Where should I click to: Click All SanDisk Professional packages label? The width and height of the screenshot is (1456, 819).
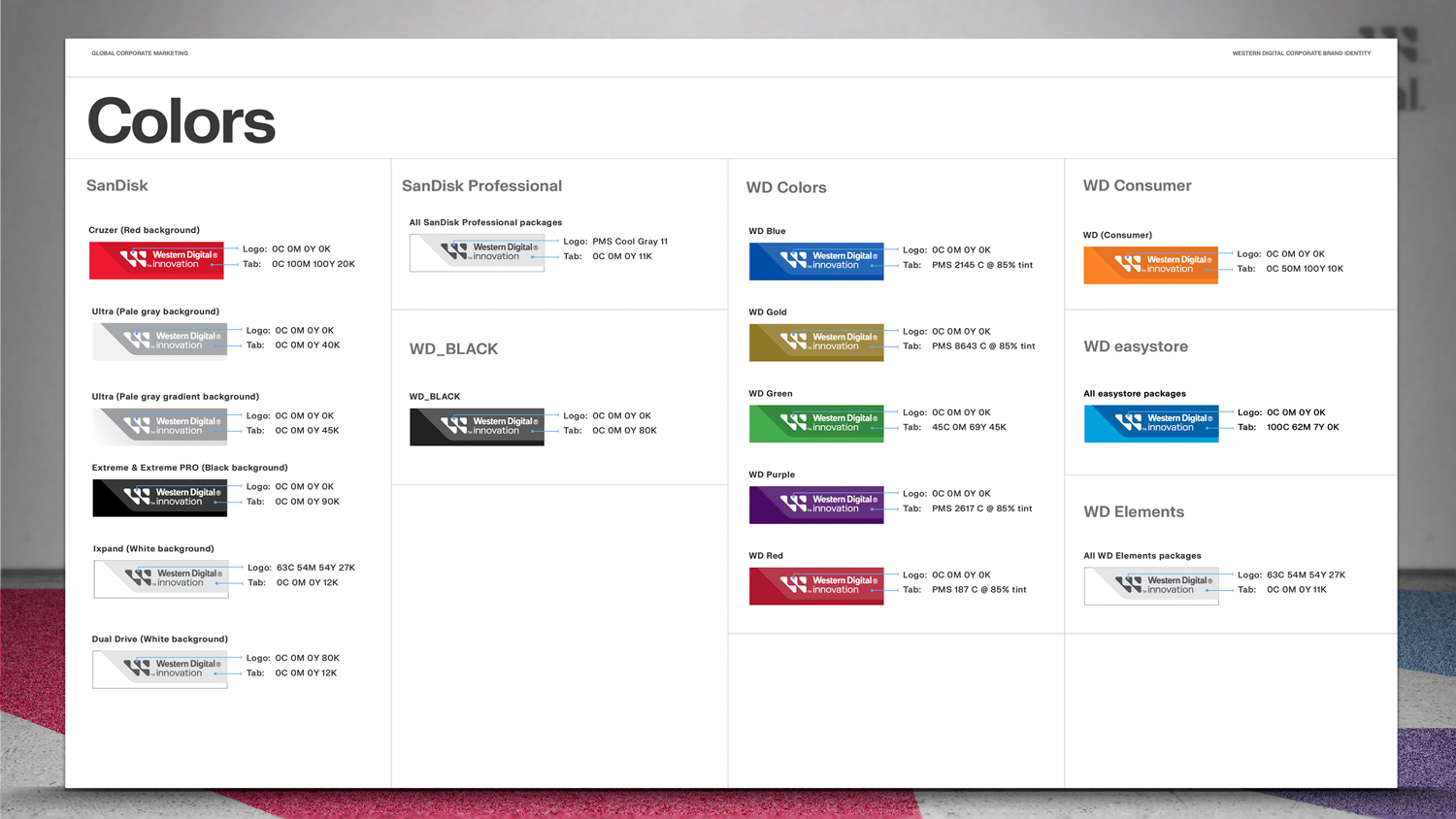(485, 222)
